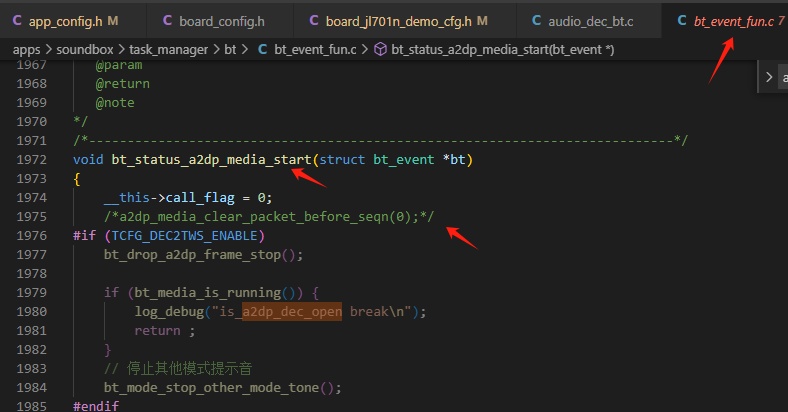
Task: Expand the chevron after soundbox in breadcrumb
Action: (122, 50)
